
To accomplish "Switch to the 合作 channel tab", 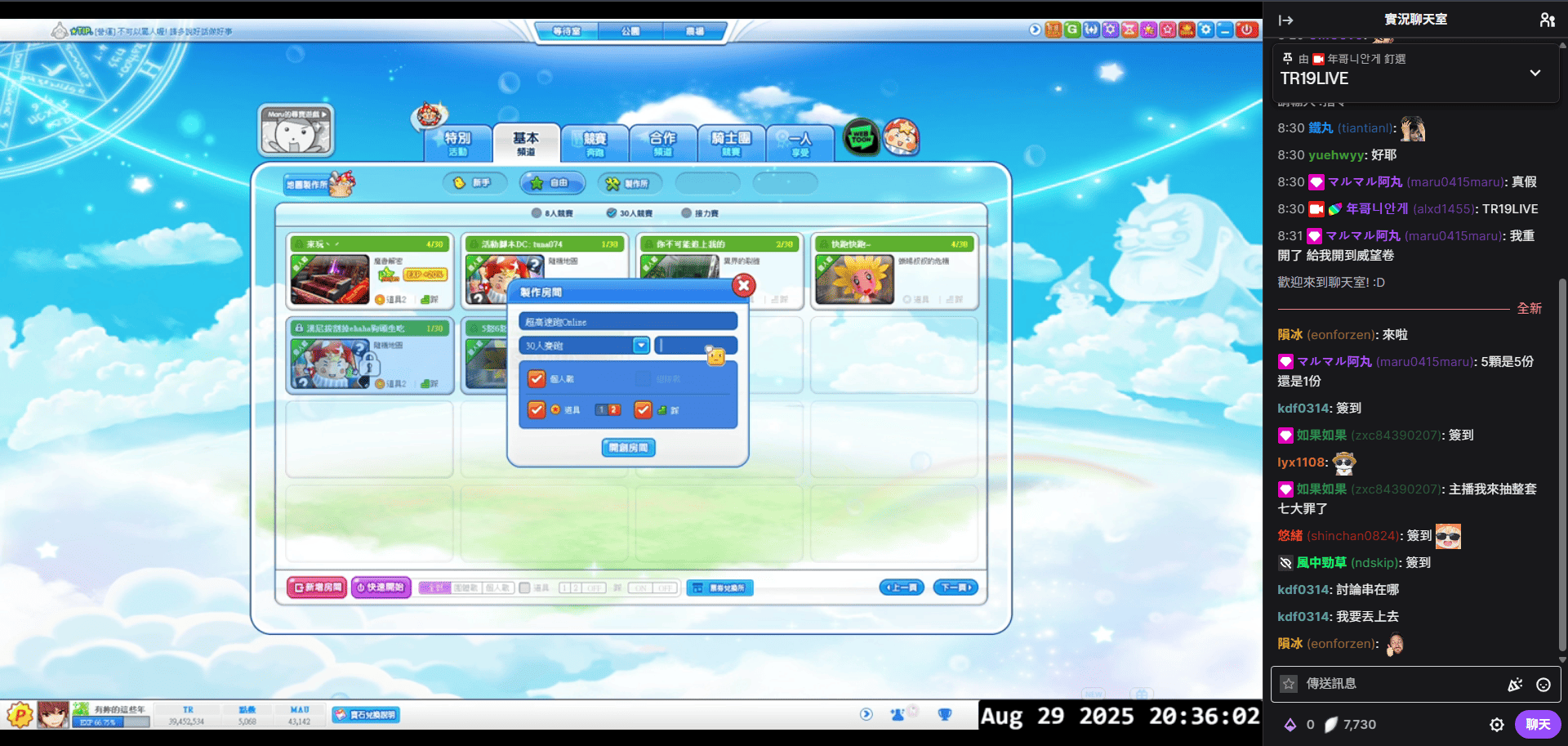I will pyautogui.click(x=662, y=143).
